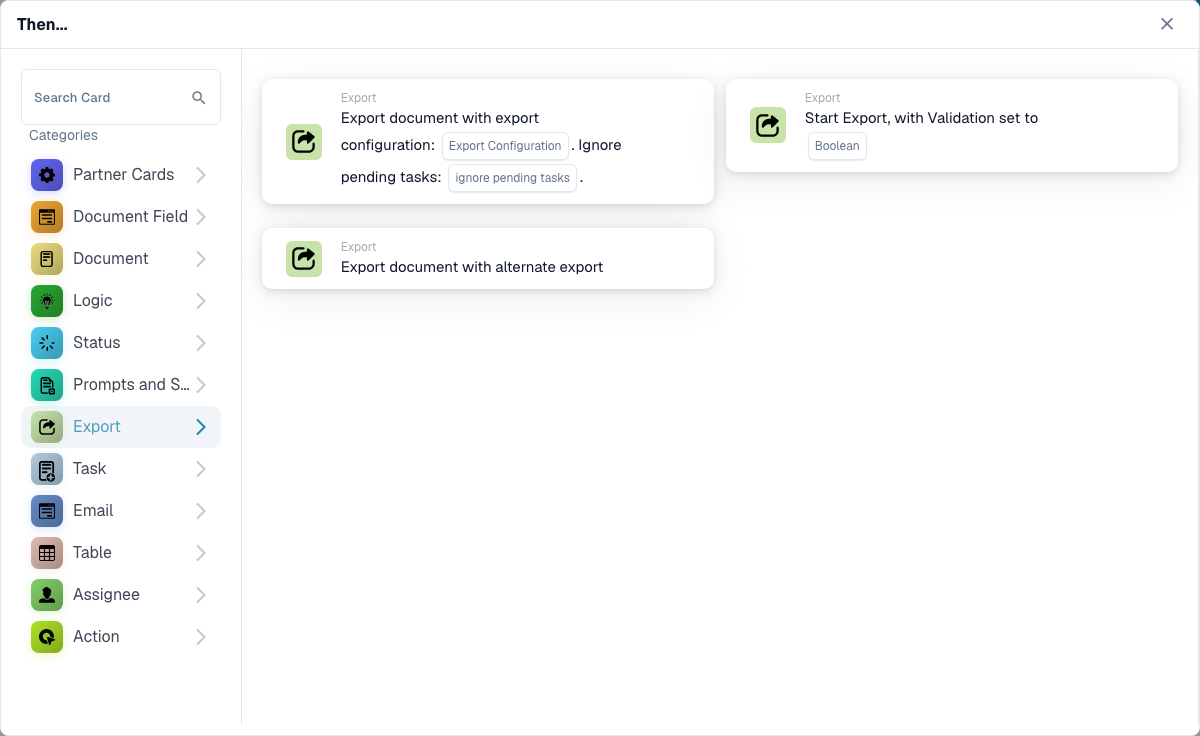Screen dimensions: 1200x736
Task: Click the Partner Cards gear icon
Action: (47, 175)
